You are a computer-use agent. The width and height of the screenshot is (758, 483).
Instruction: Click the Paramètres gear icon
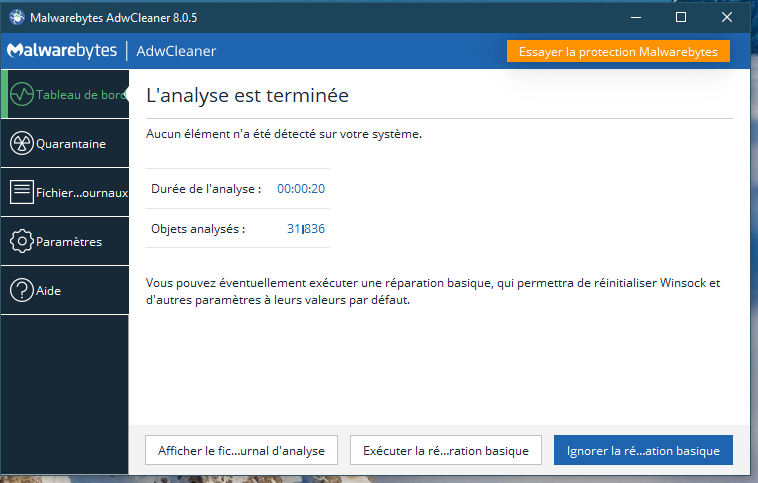click(x=22, y=241)
